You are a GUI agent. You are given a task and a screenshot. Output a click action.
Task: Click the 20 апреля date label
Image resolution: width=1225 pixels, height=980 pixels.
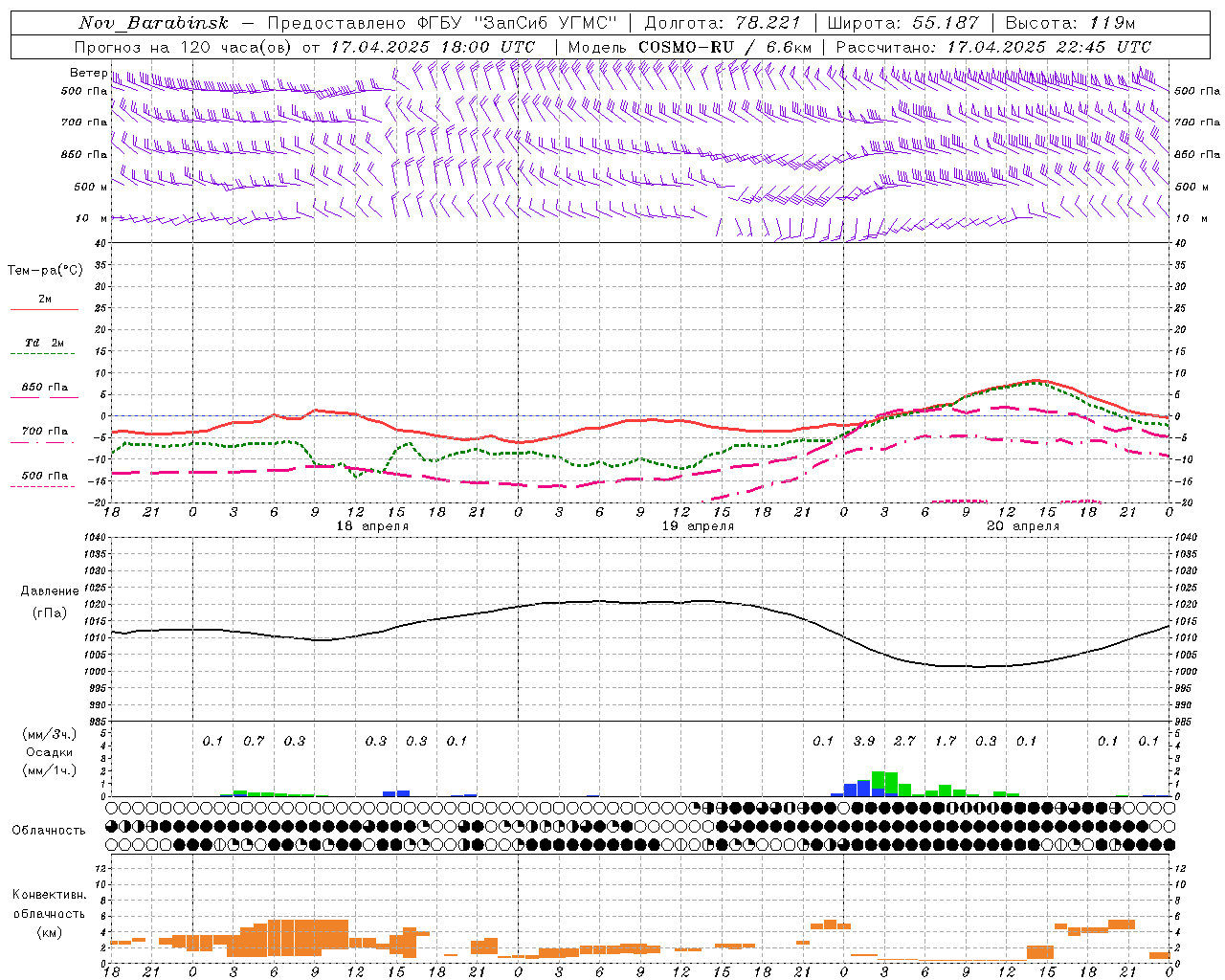tap(1023, 526)
